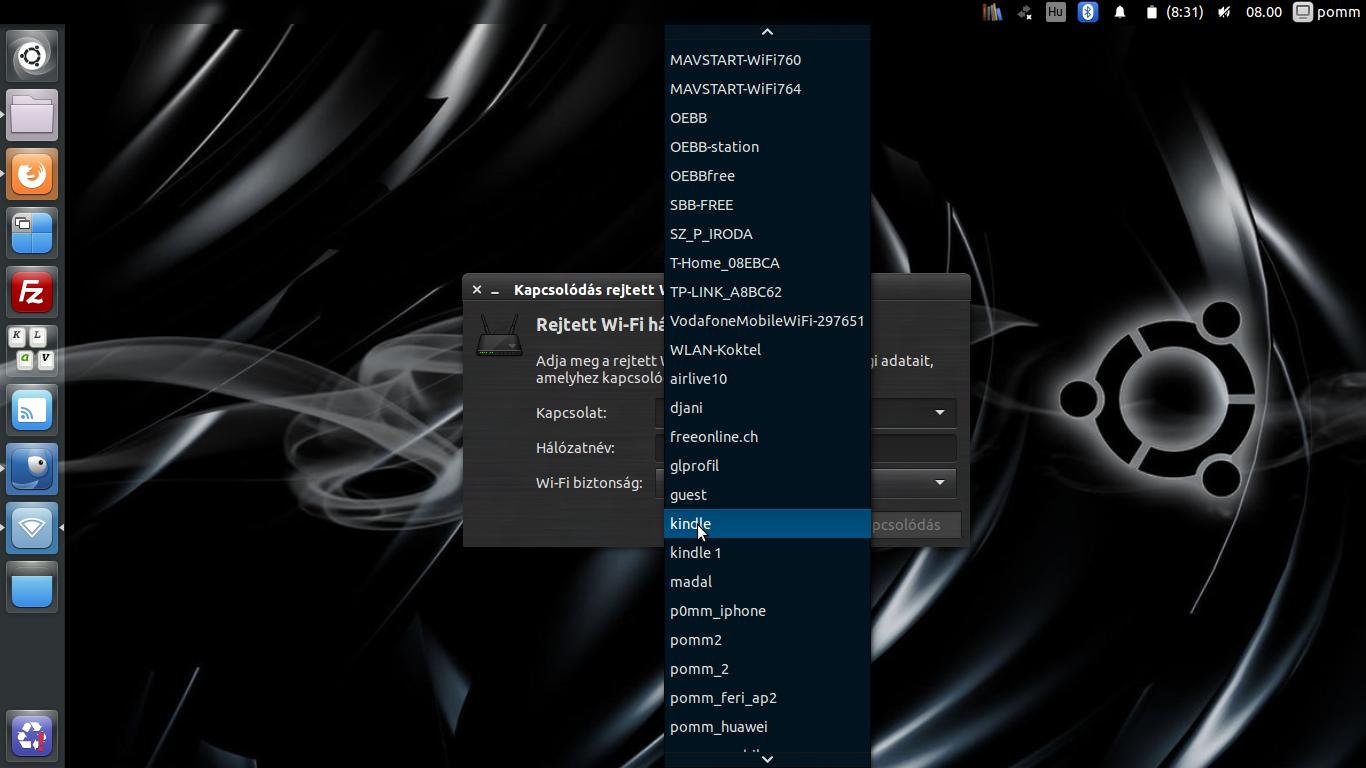Pick the freeonline.ch connection

(768, 437)
